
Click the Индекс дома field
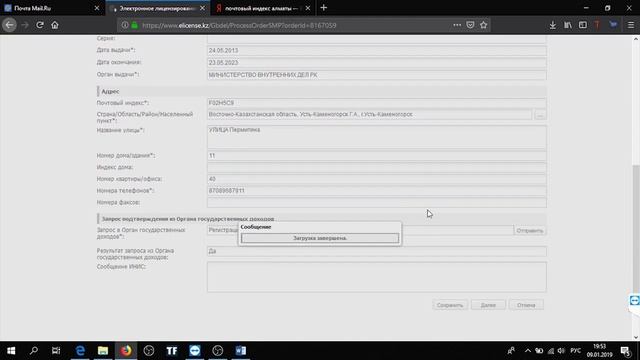tap(376, 167)
